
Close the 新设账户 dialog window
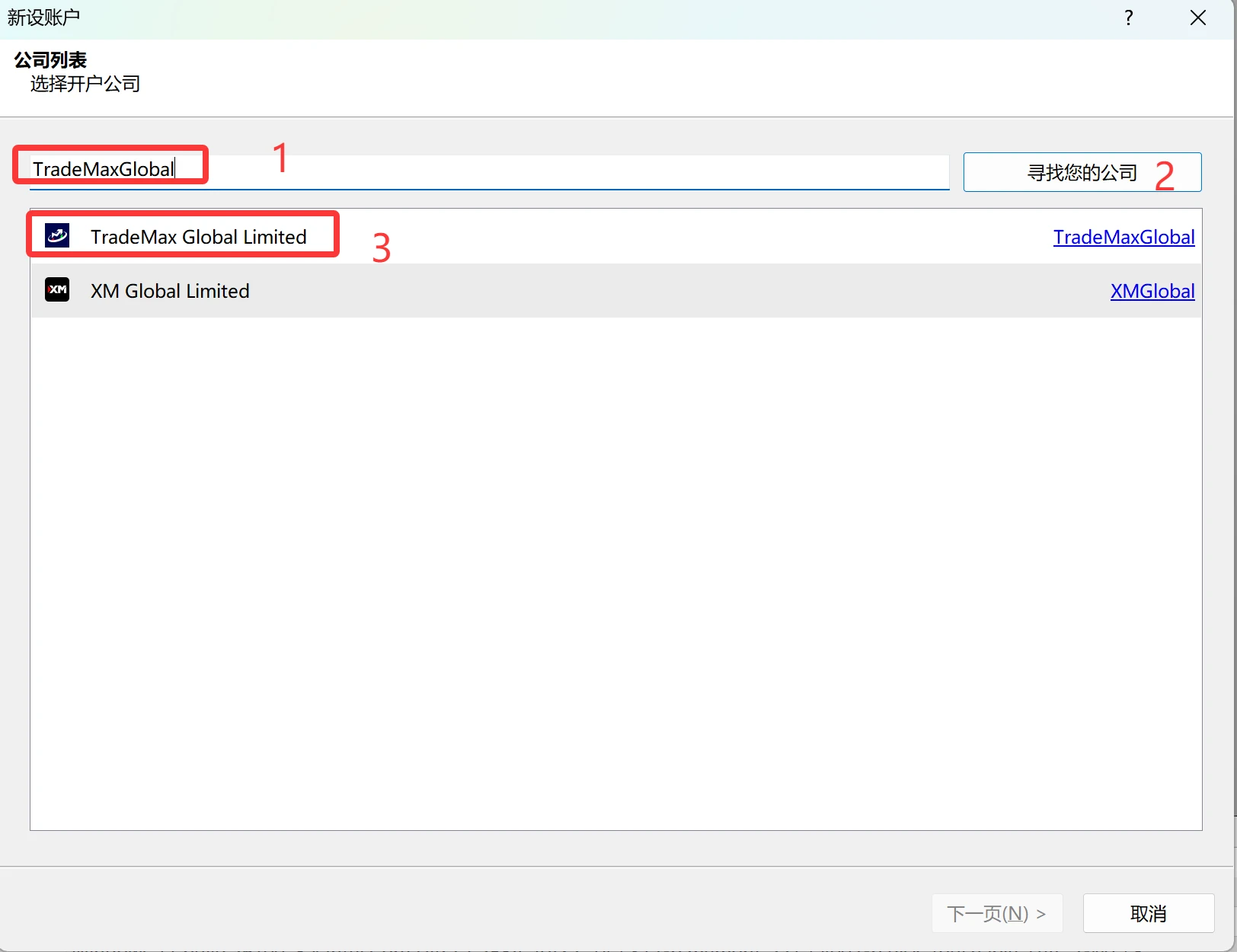1197,18
